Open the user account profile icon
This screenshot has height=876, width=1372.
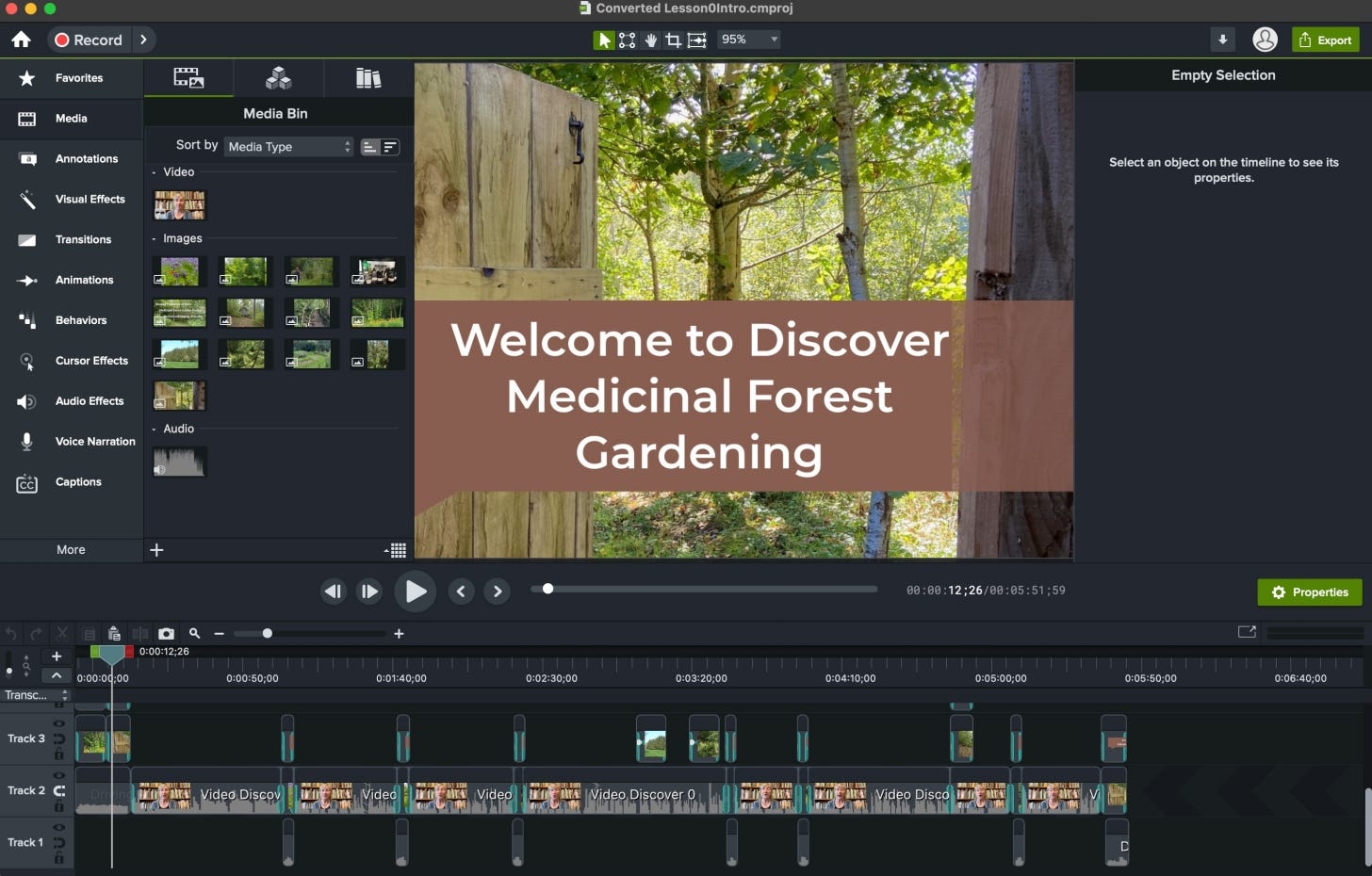(x=1265, y=40)
